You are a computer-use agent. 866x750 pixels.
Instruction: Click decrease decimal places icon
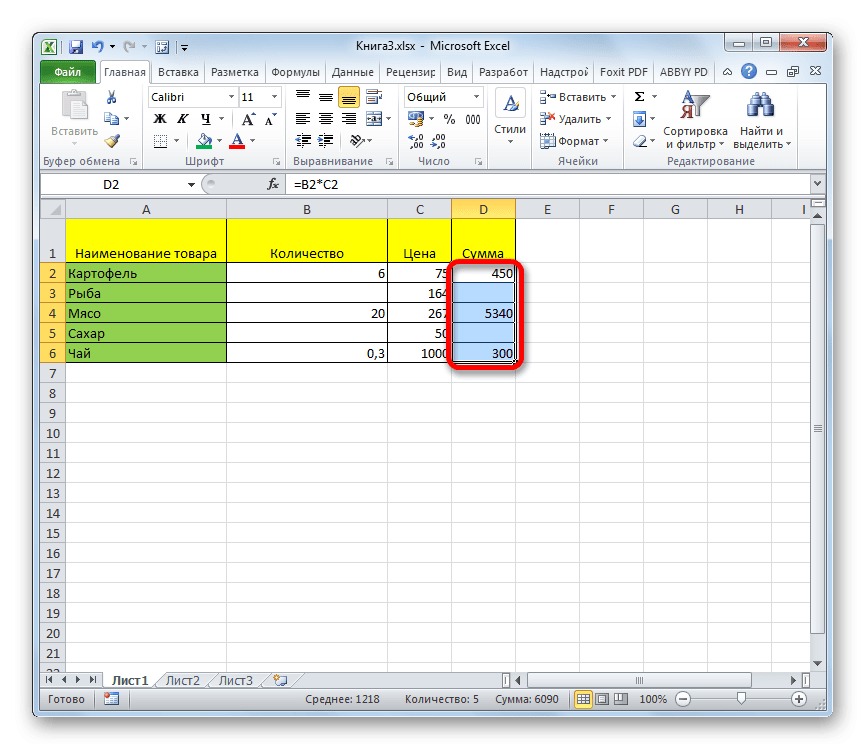coord(438,142)
